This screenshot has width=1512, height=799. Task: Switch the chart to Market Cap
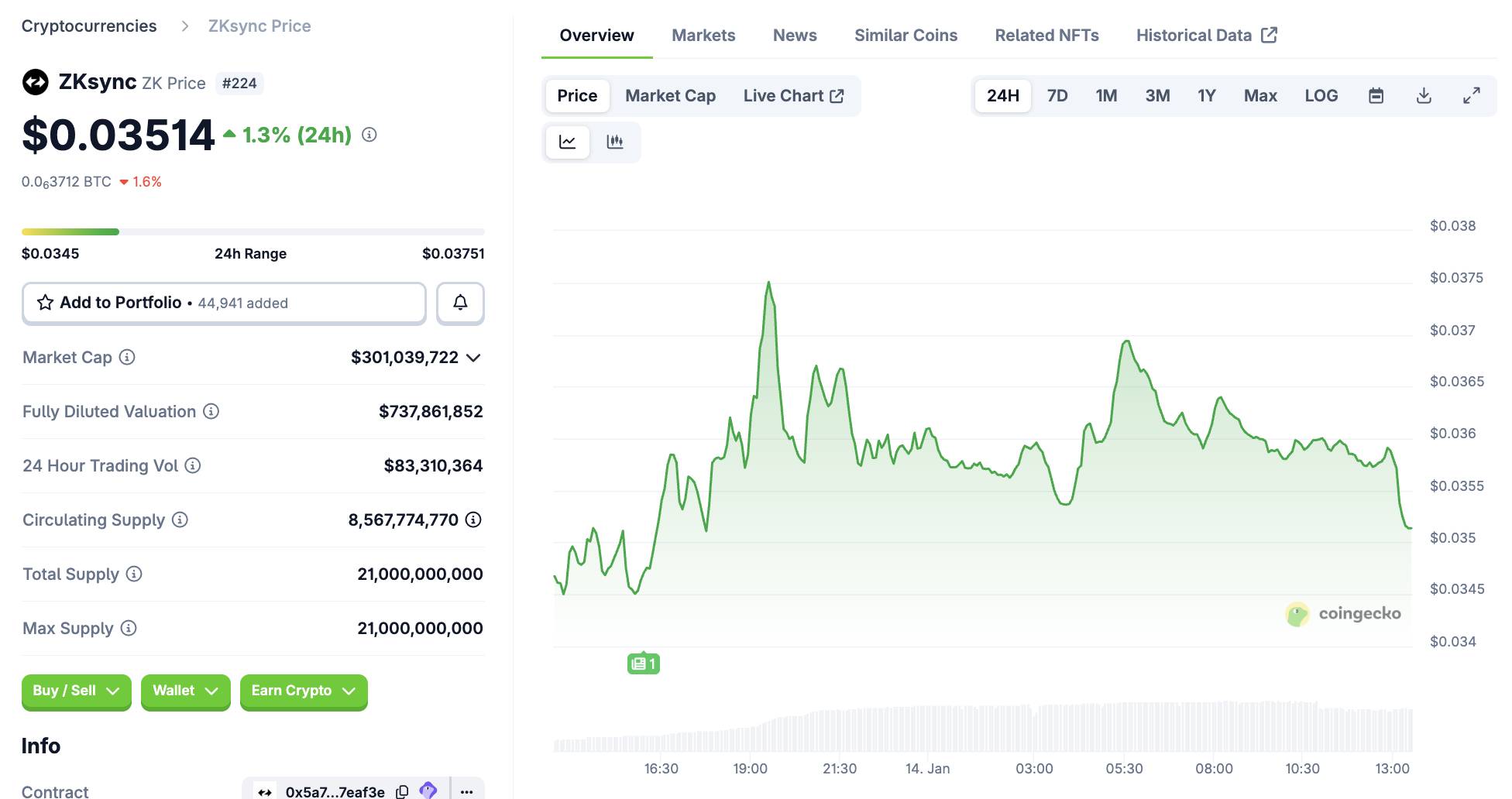[x=670, y=96]
